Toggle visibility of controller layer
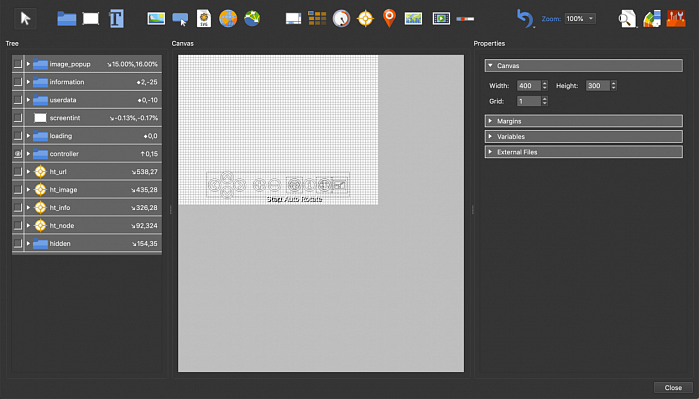The image size is (699, 399). pyautogui.click(x=17, y=154)
